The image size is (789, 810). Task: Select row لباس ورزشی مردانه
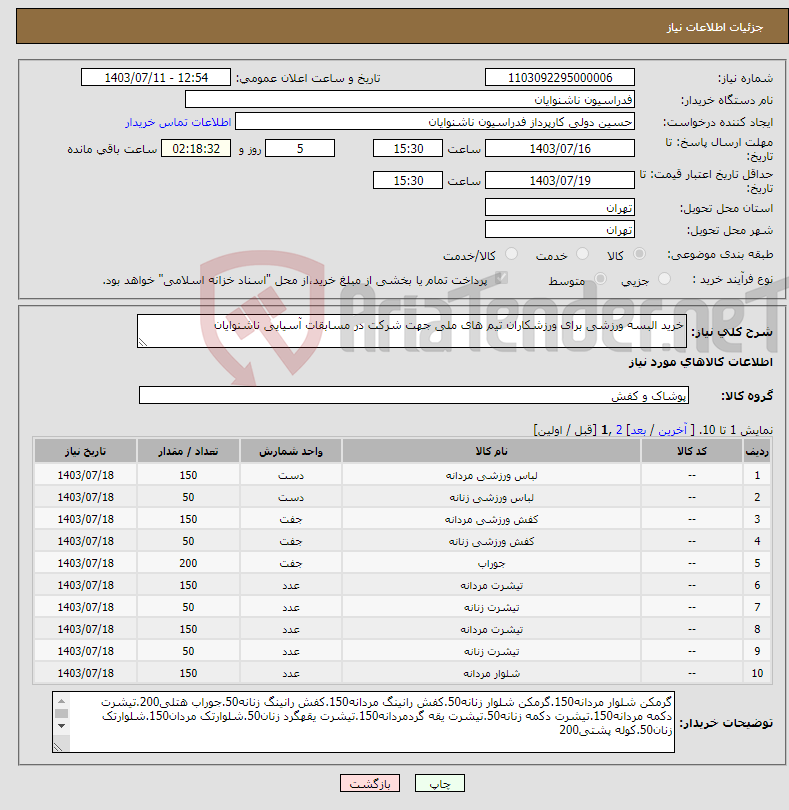(x=403, y=475)
